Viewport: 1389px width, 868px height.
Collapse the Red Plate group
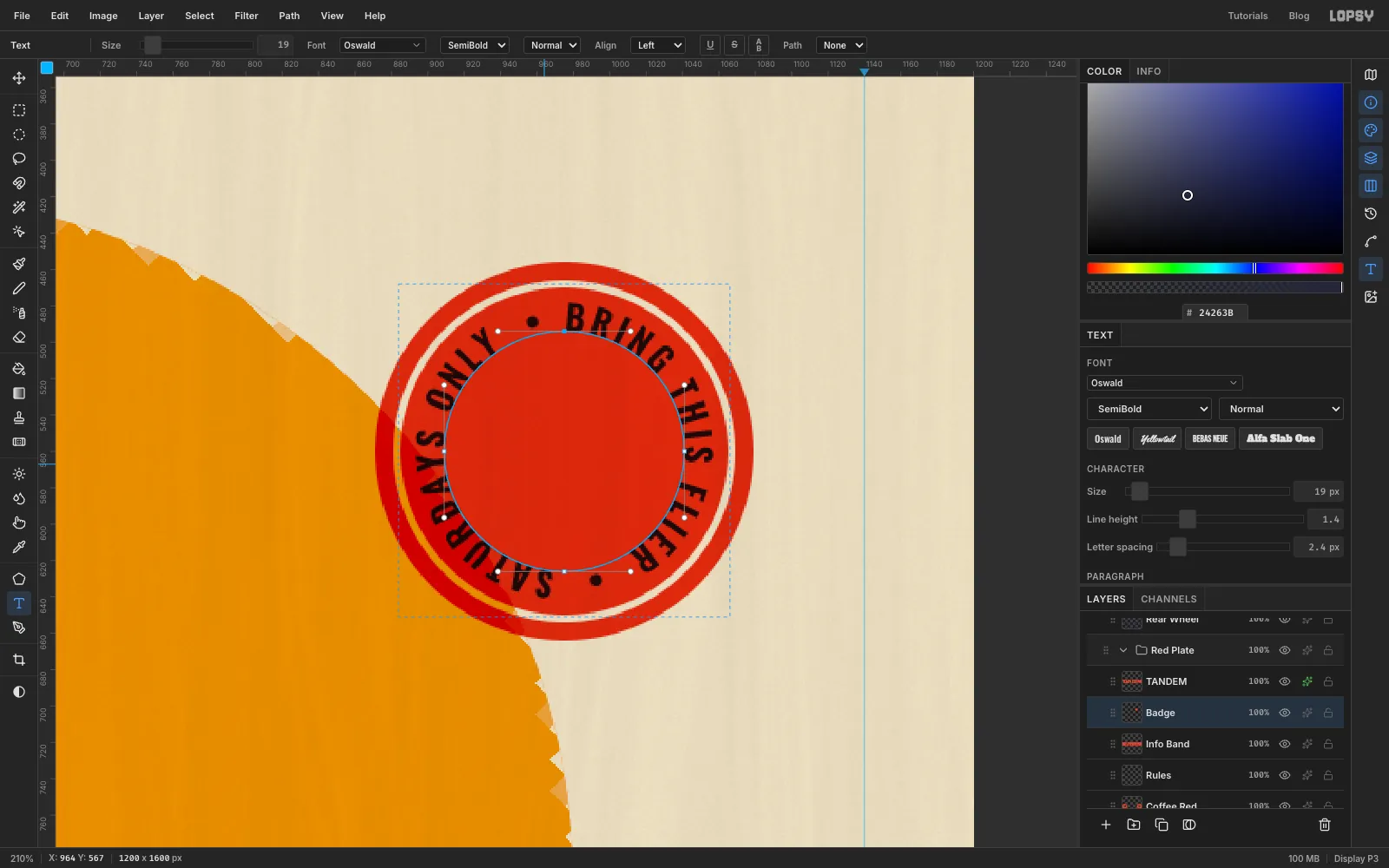(1123, 650)
